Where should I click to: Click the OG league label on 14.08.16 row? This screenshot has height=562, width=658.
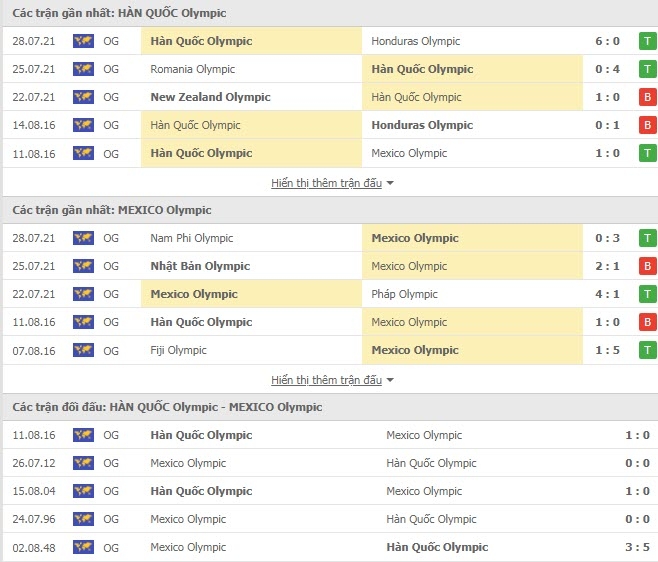point(111,125)
